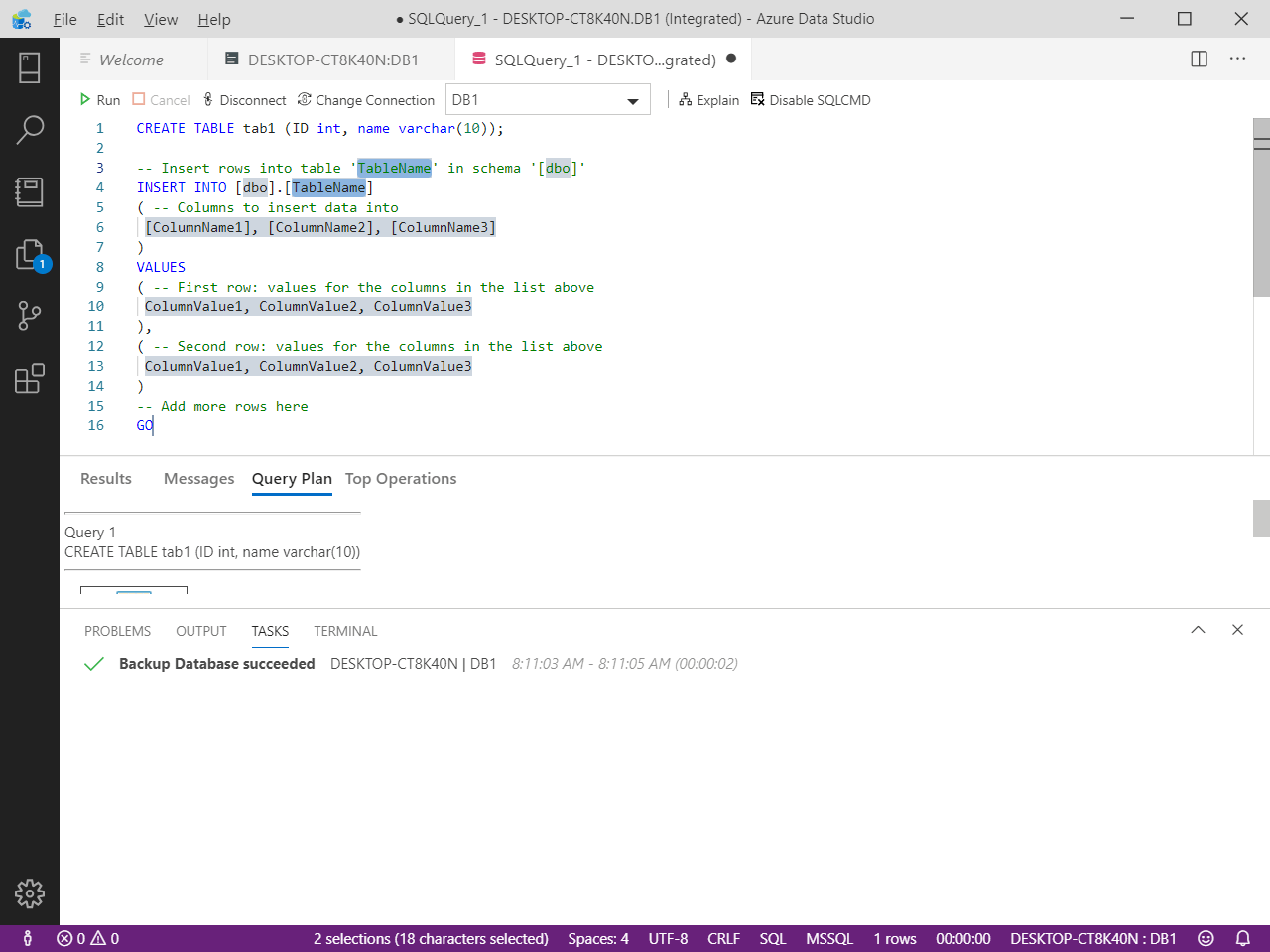Open the Help menu
The image size is (1270, 952).
click(214, 19)
